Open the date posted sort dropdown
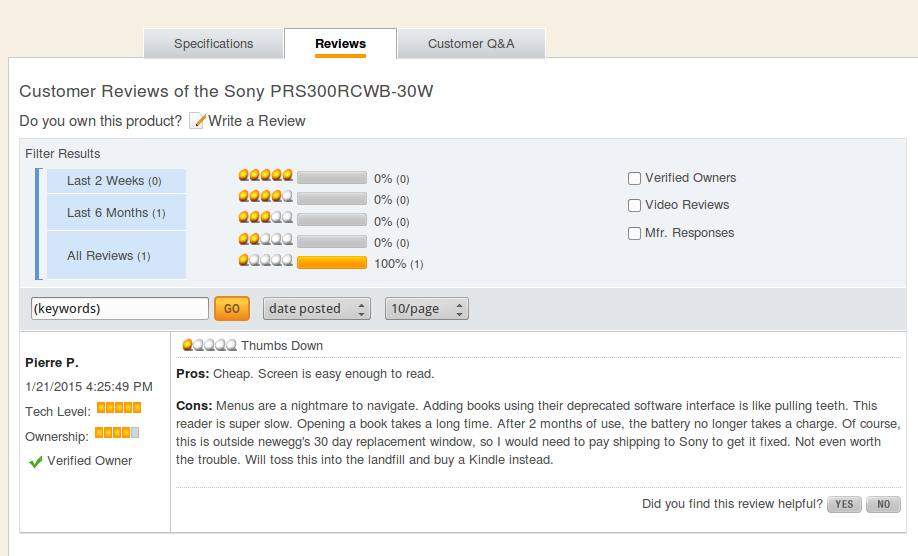Screen dimensions: 918x556 click(x=317, y=308)
